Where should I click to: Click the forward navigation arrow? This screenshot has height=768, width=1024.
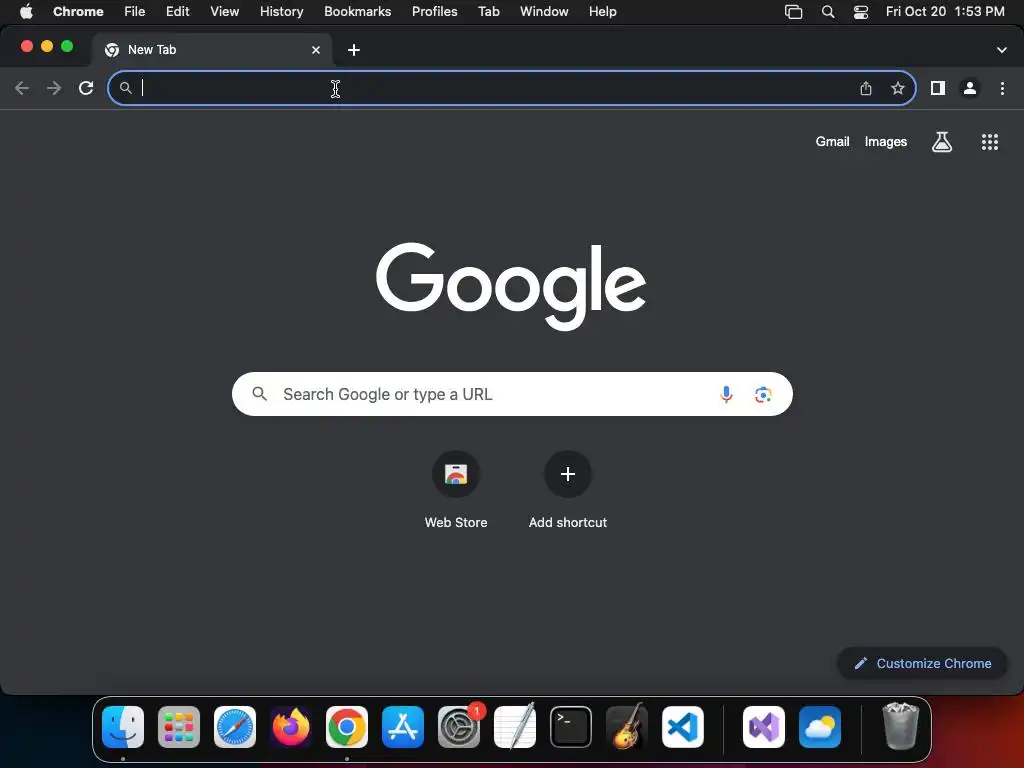point(54,88)
